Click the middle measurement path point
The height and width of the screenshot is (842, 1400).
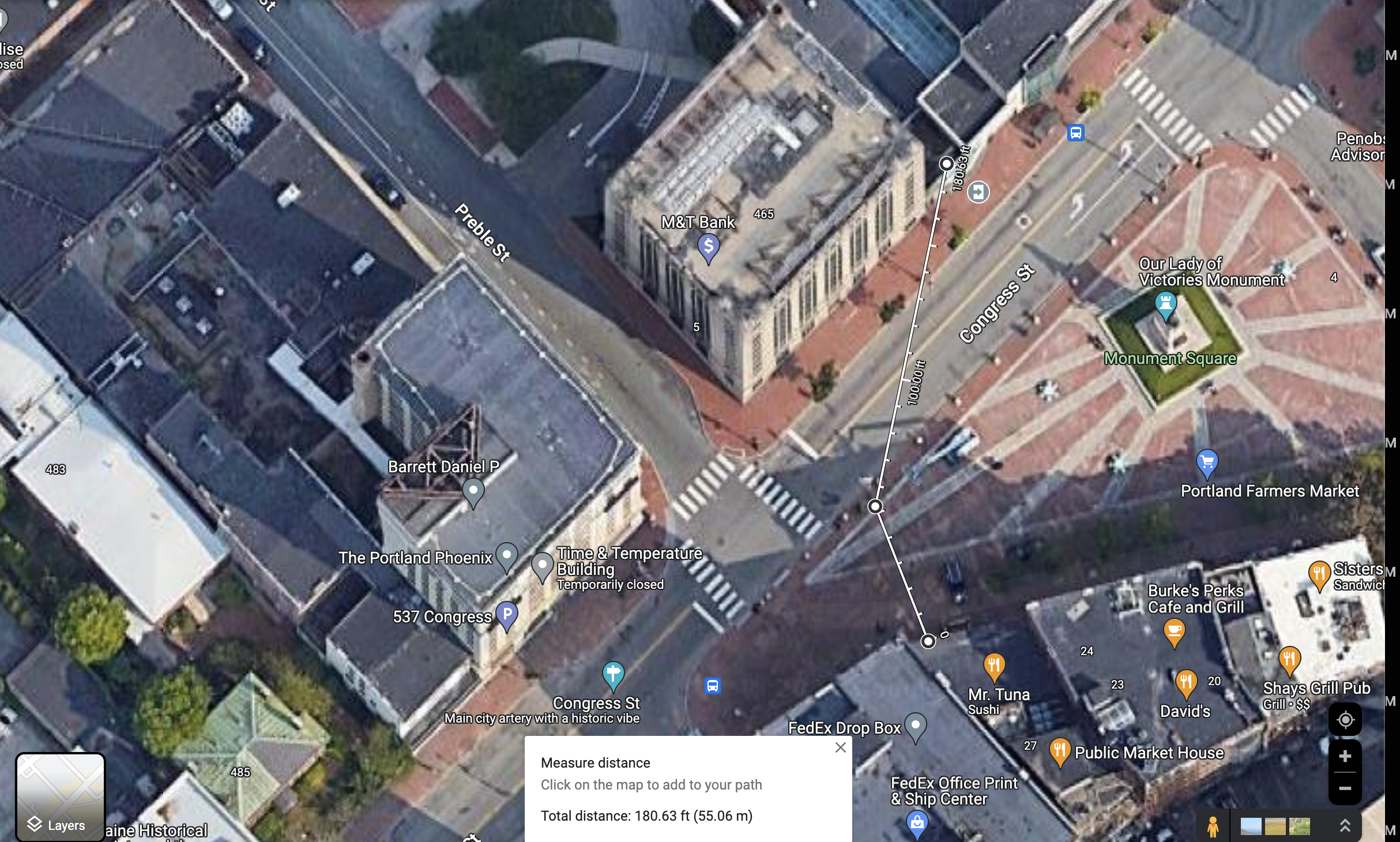875,506
